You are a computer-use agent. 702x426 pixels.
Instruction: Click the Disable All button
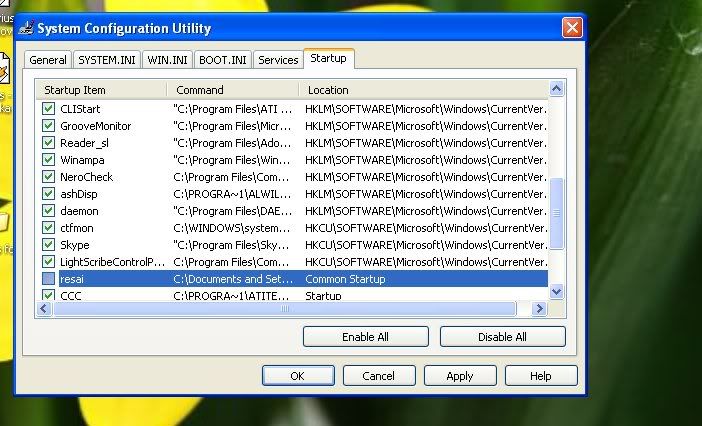tap(503, 337)
